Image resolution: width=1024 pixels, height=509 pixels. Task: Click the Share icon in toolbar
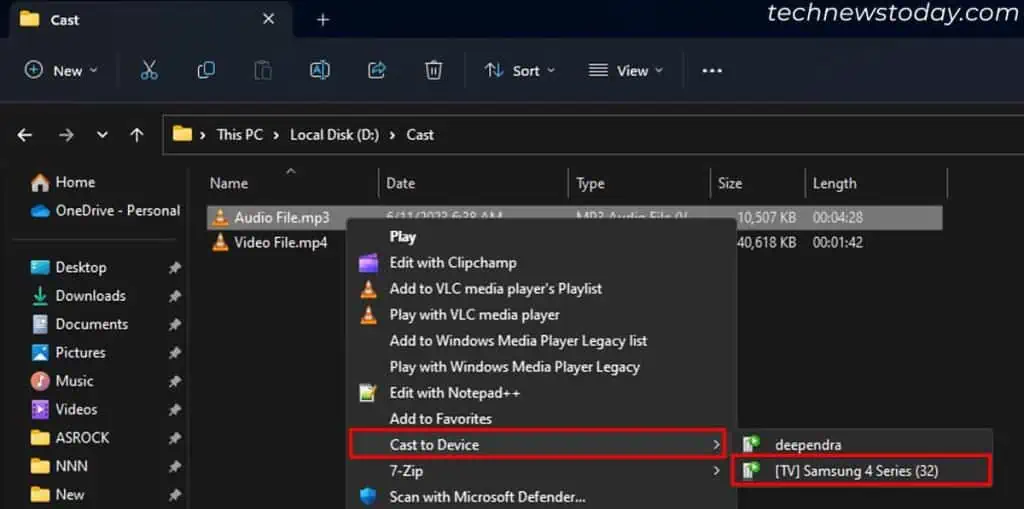click(377, 70)
